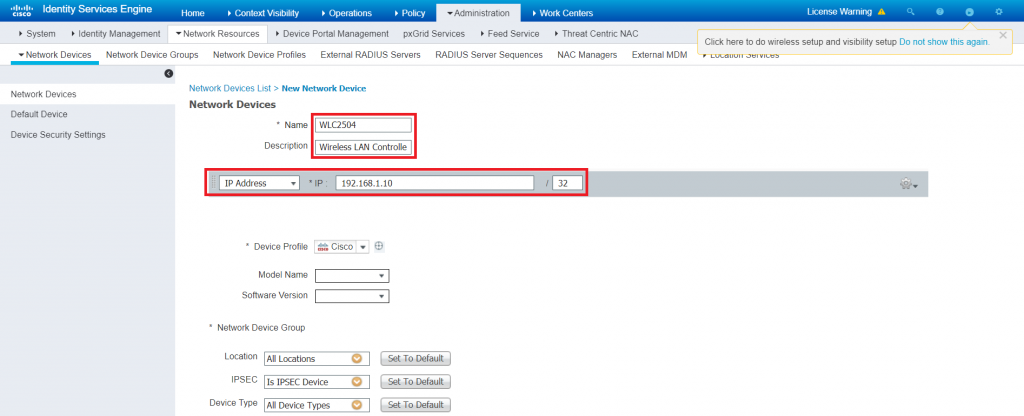Image resolution: width=1024 pixels, height=416 pixels.
Task: Switch to Network Device Groups tab
Action: coord(152,55)
